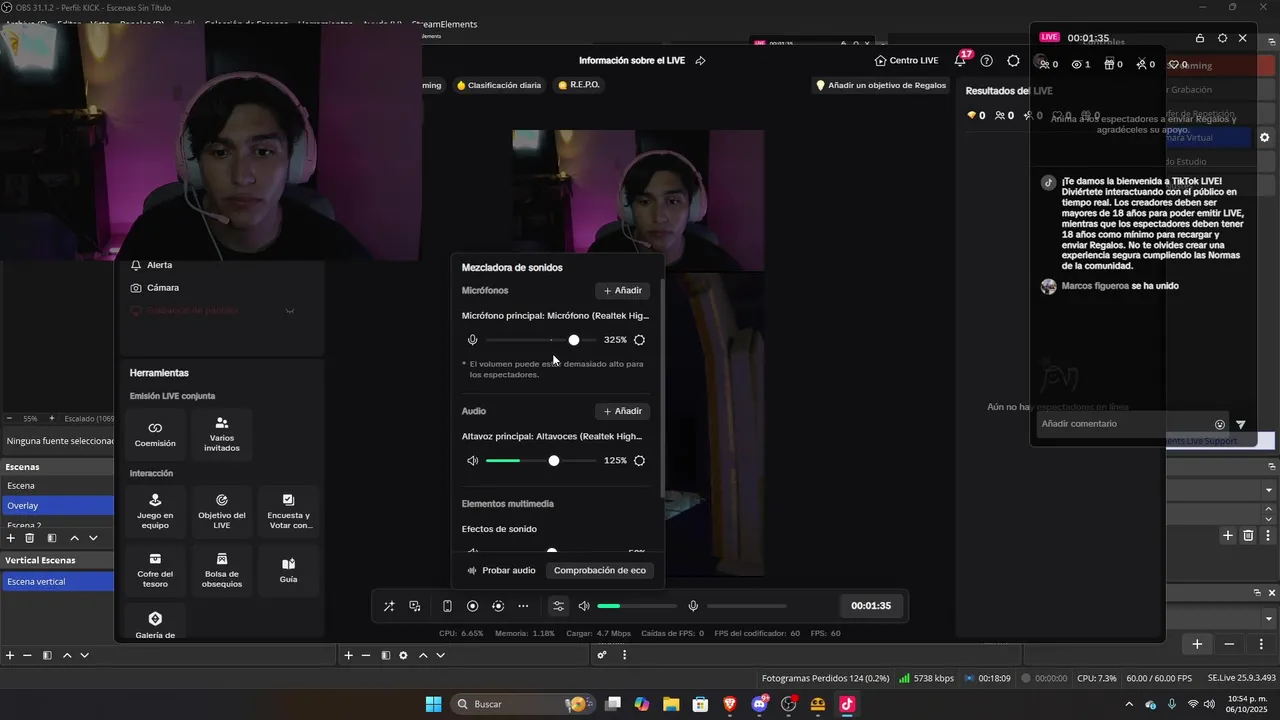Select Escena vertical in Vertical Escenas
This screenshot has height=720, width=1280.
pos(58,582)
